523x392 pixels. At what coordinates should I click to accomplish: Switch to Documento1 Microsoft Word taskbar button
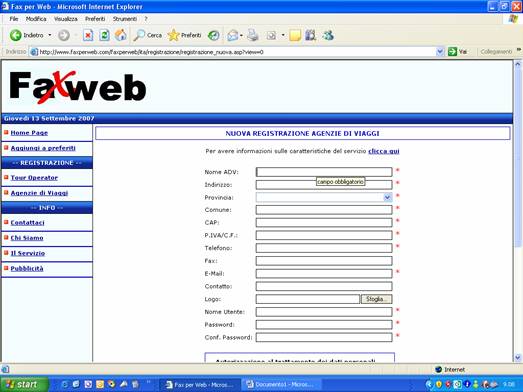282,385
